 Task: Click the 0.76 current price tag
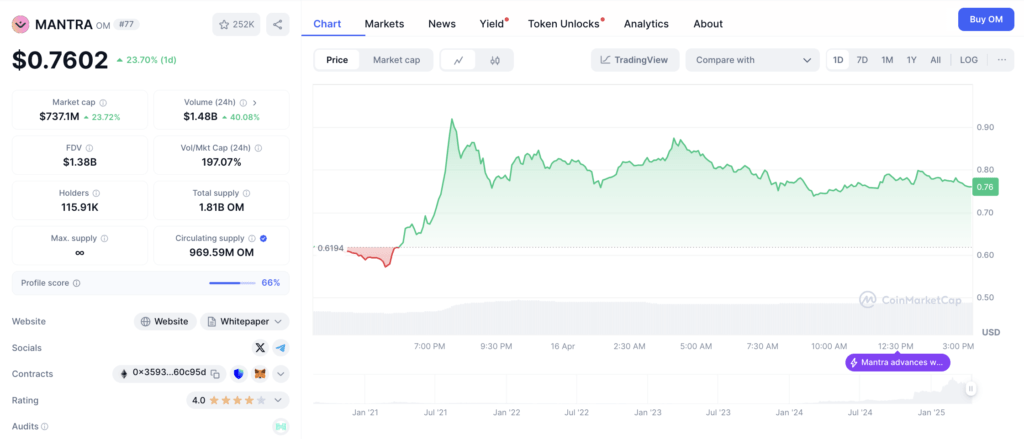point(984,187)
